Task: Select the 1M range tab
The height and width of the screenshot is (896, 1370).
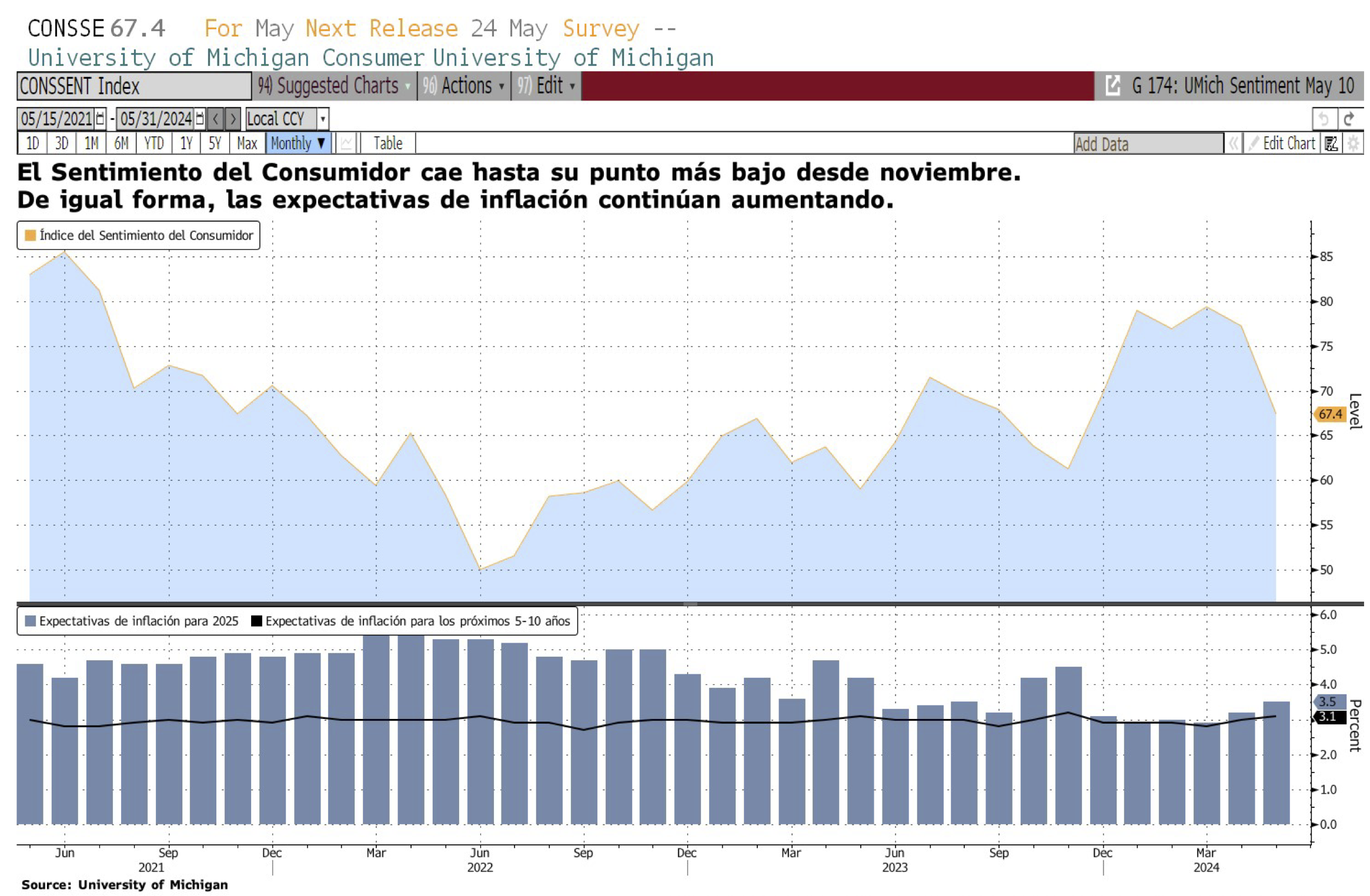Action: click(x=91, y=143)
